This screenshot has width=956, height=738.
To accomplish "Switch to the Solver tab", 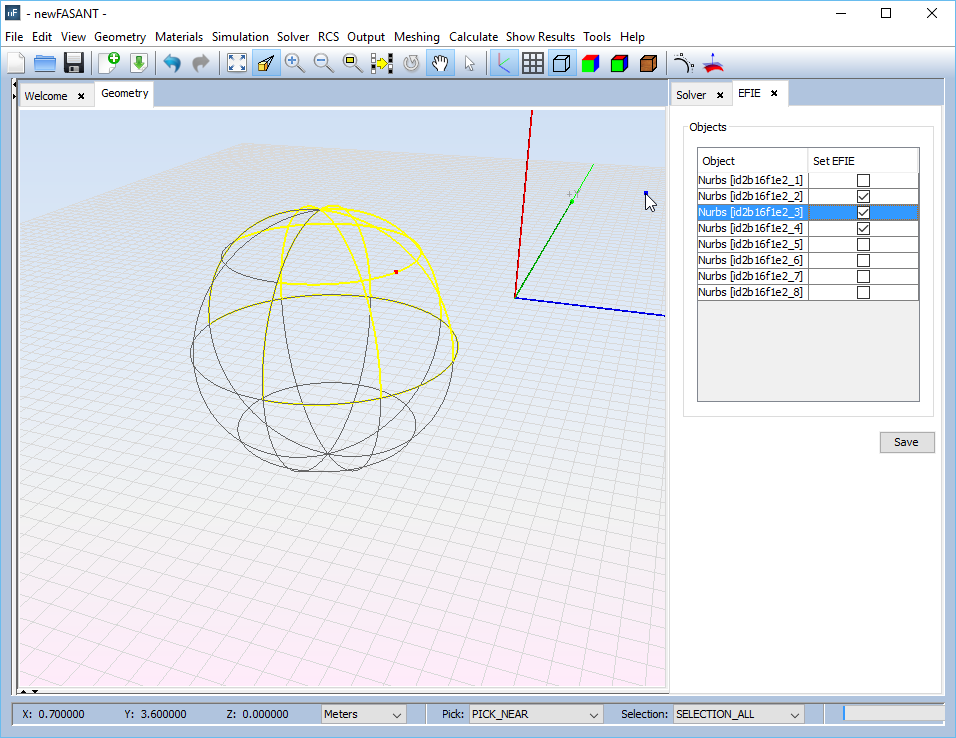I will [x=691, y=95].
